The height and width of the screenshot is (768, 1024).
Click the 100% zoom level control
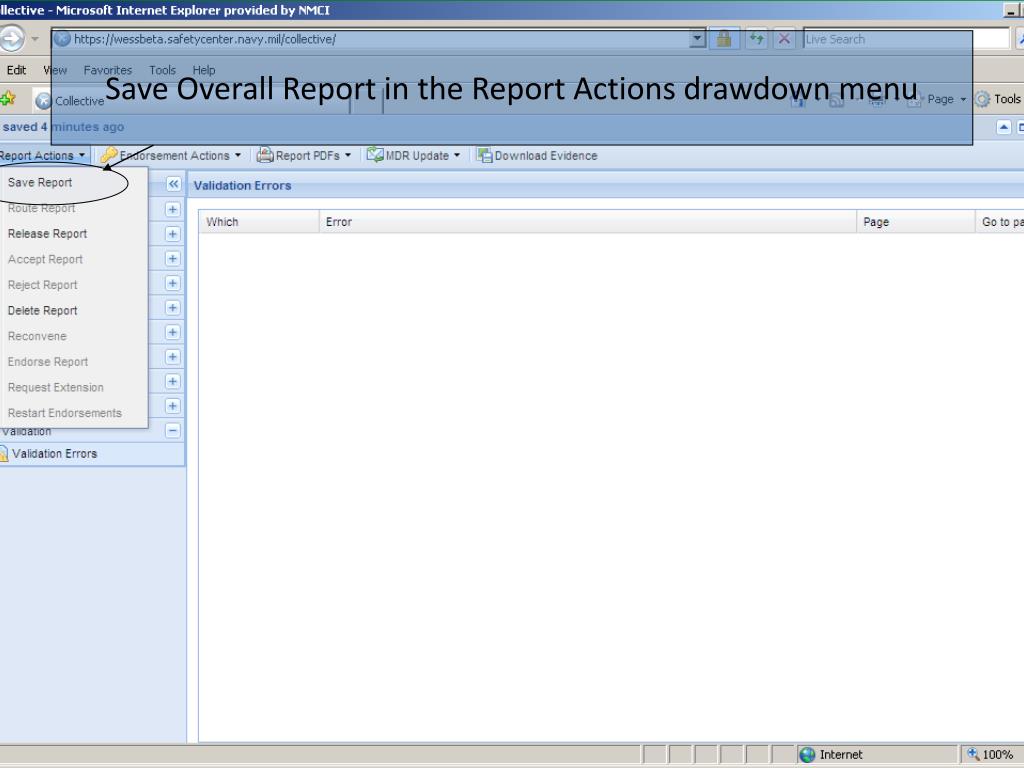pos(990,755)
